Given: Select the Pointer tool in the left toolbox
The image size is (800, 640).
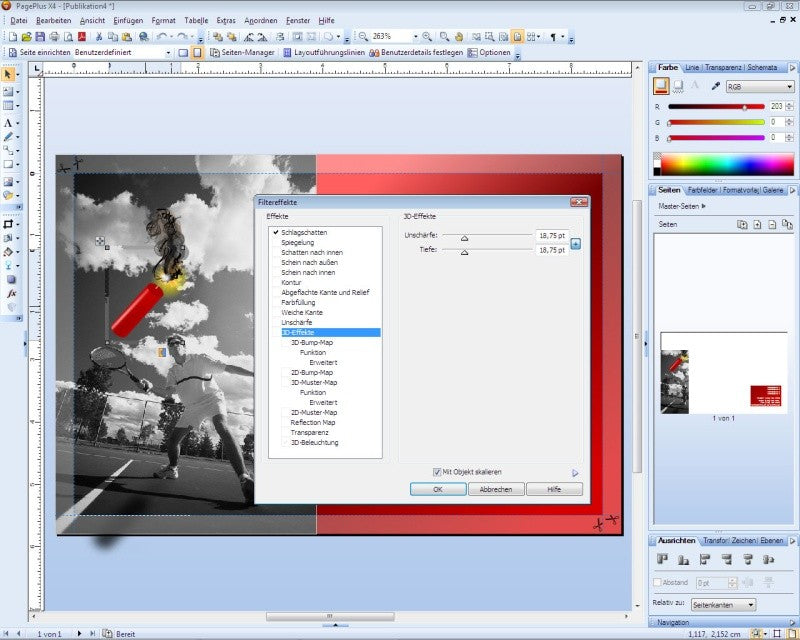Looking at the screenshot, I should tap(8, 75).
